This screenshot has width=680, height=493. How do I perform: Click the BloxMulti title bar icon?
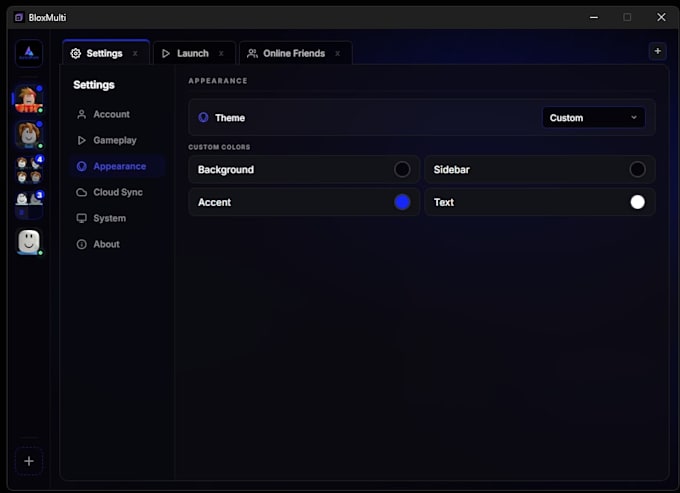pyautogui.click(x=19, y=17)
